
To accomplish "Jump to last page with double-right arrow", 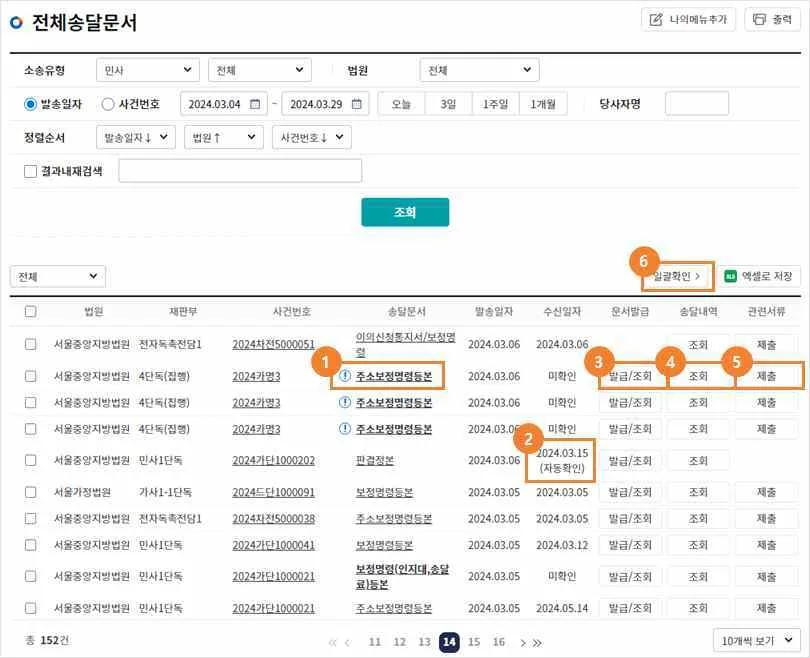I will pyautogui.click(x=537, y=643).
